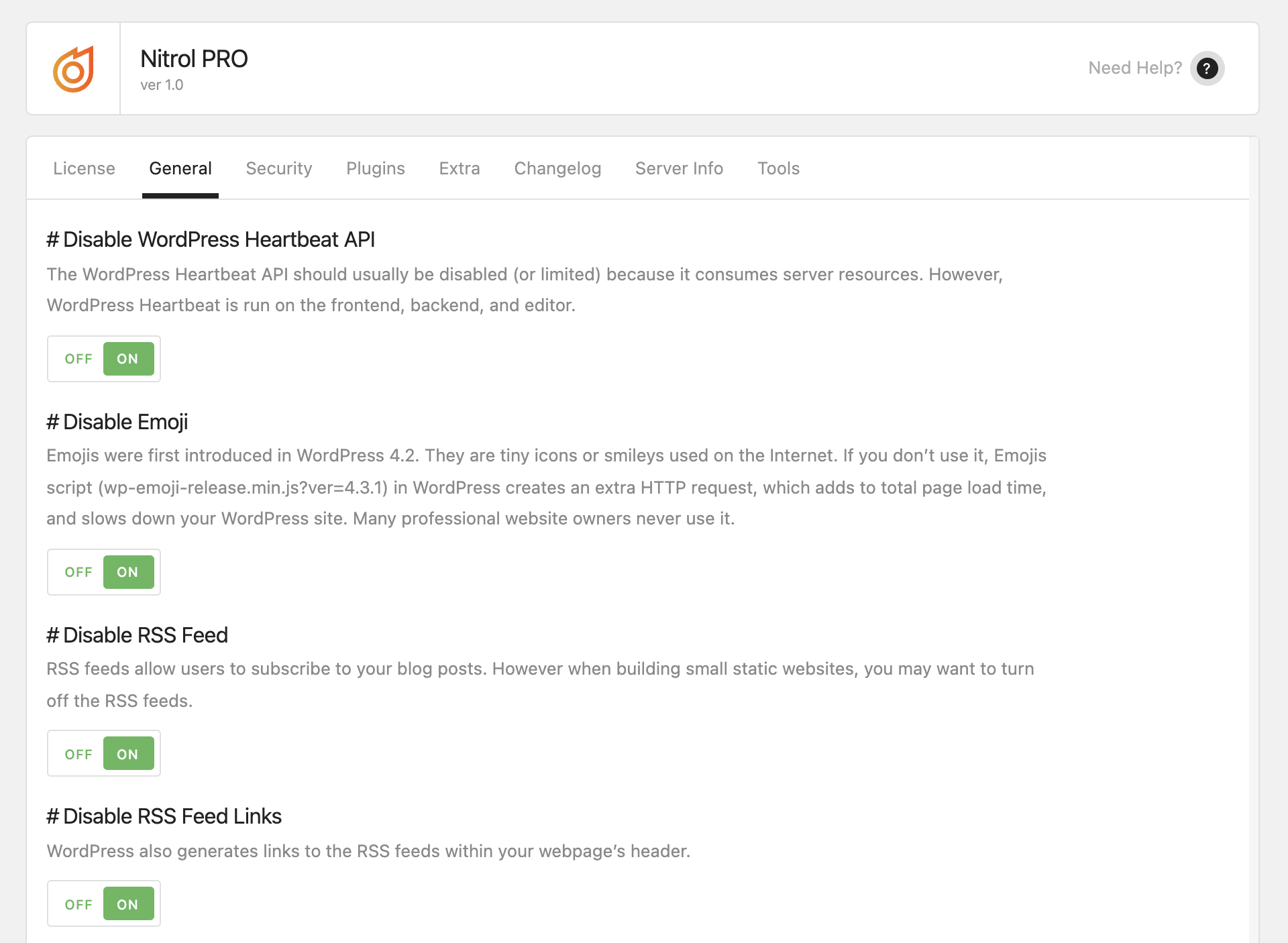The width and height of the screenshot is (1288, 943).
Task: Select the General tab
Action: point(180,168)
